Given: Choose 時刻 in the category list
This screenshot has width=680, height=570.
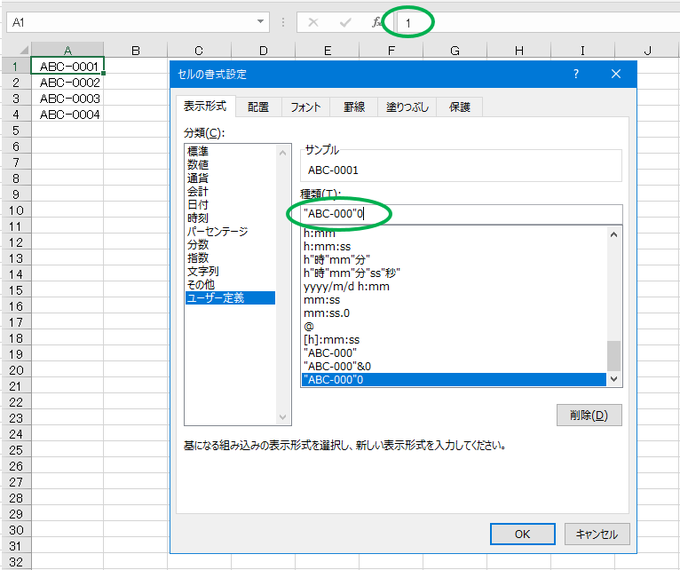Looking at the screenshot, I should [230, 218].
